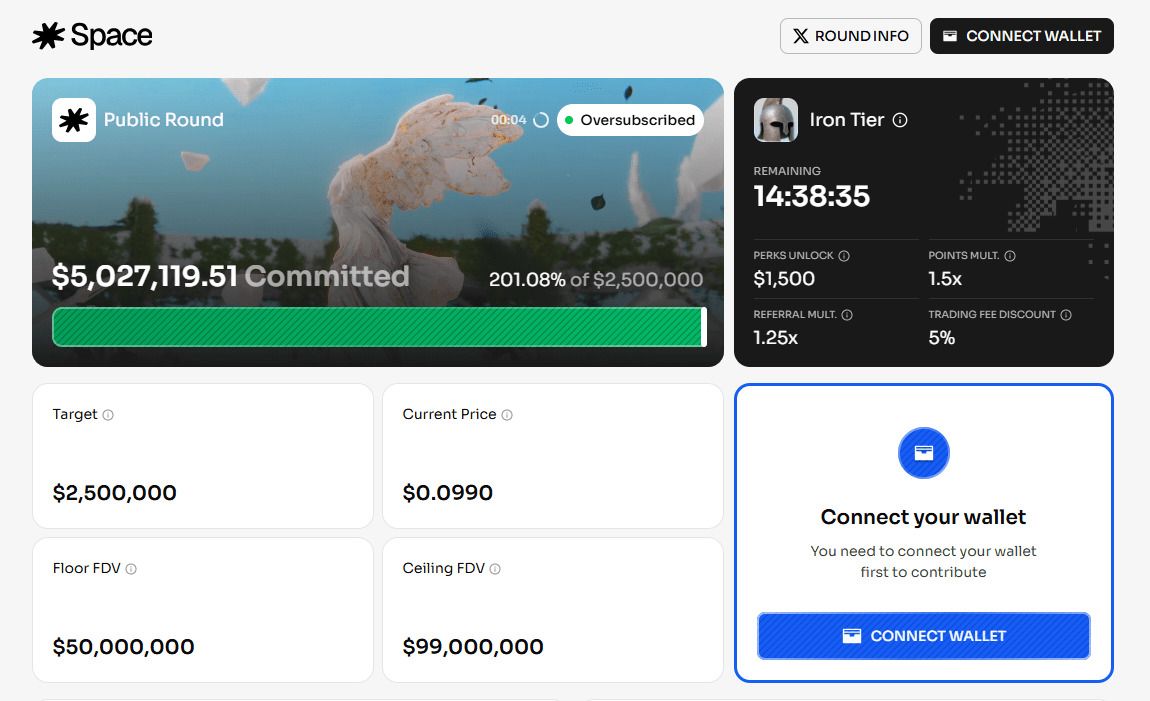Screen dimensions: 1150x701
Task: Click the Referral Mult. info icon
Action: pos(847,315)
